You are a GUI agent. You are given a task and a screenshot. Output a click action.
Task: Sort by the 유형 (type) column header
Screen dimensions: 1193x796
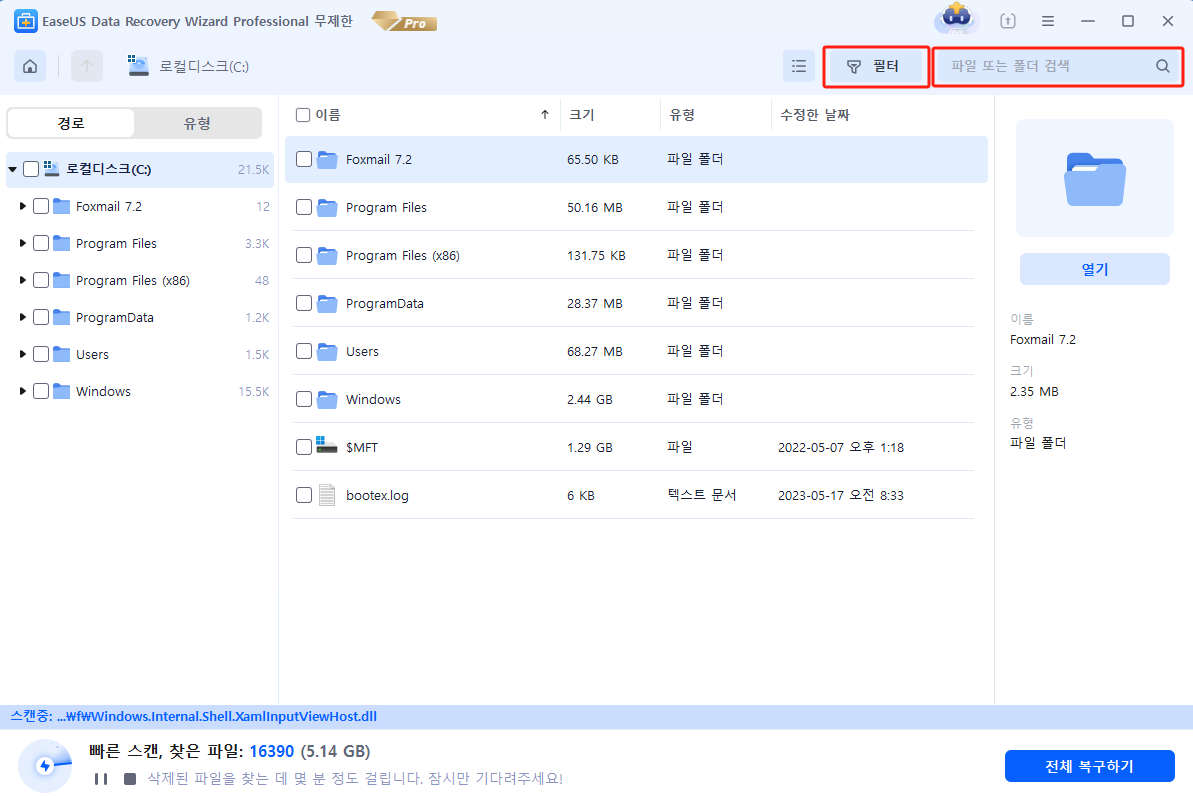tap(682, 115)
